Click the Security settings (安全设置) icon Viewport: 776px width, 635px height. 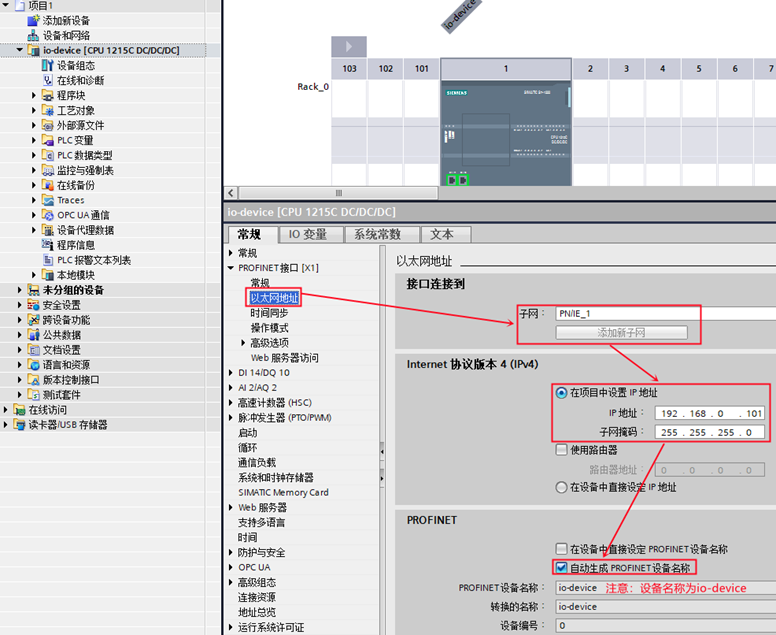pos(33,305)
